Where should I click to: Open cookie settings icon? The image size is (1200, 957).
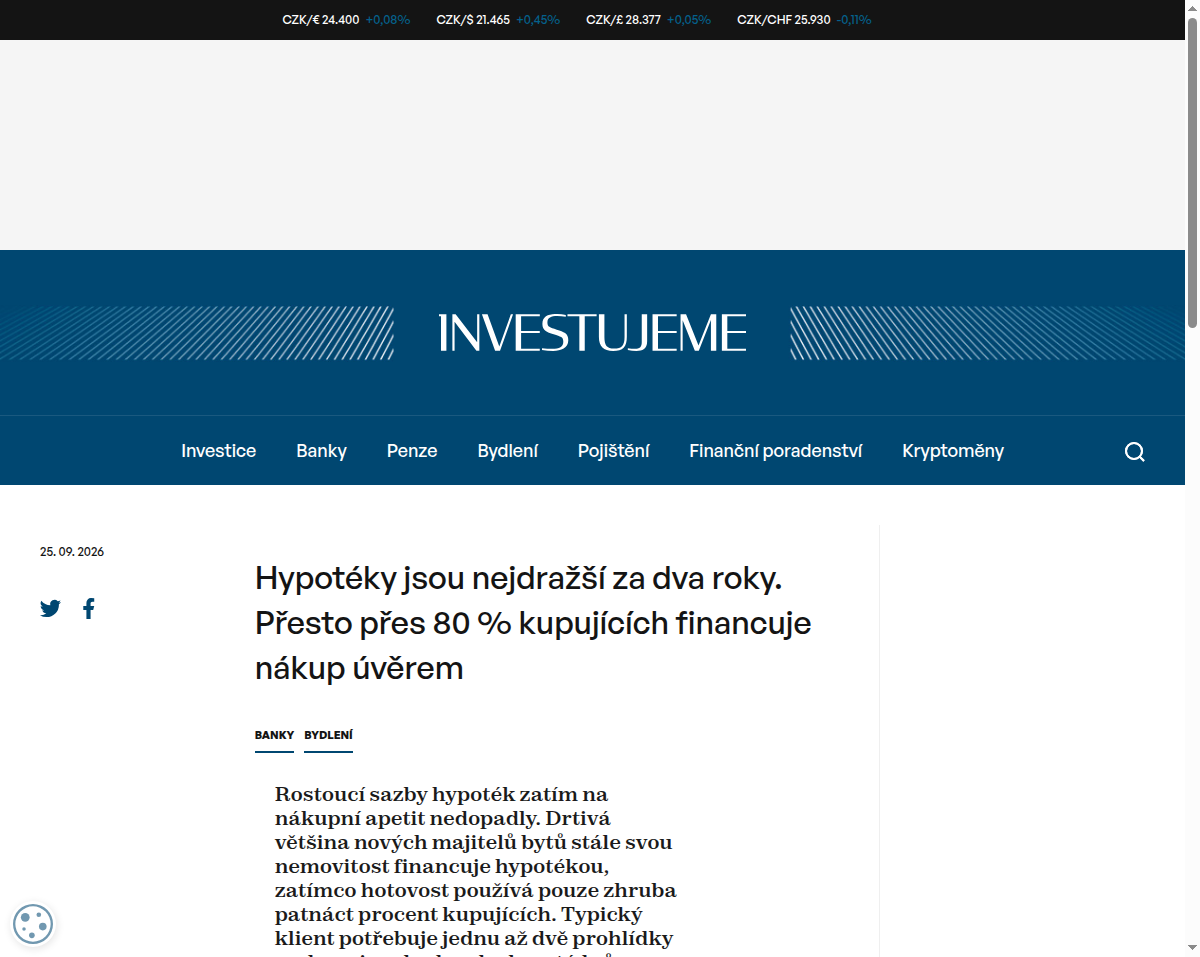pos(33,924)
